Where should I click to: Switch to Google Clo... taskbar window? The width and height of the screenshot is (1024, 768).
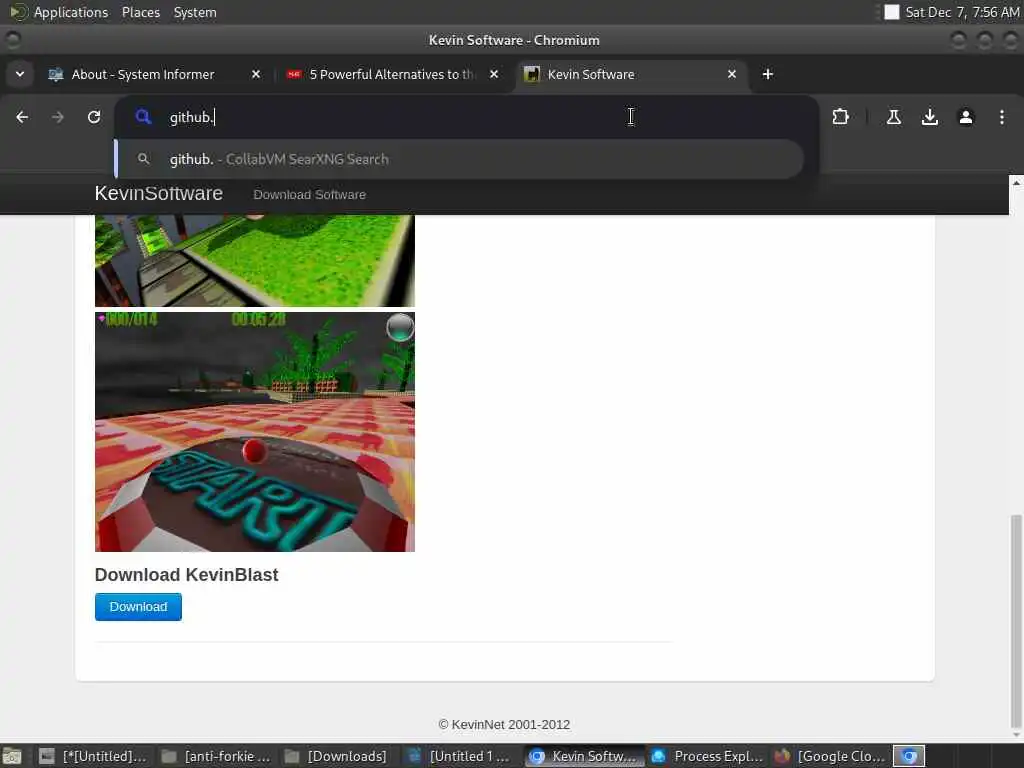831,756
